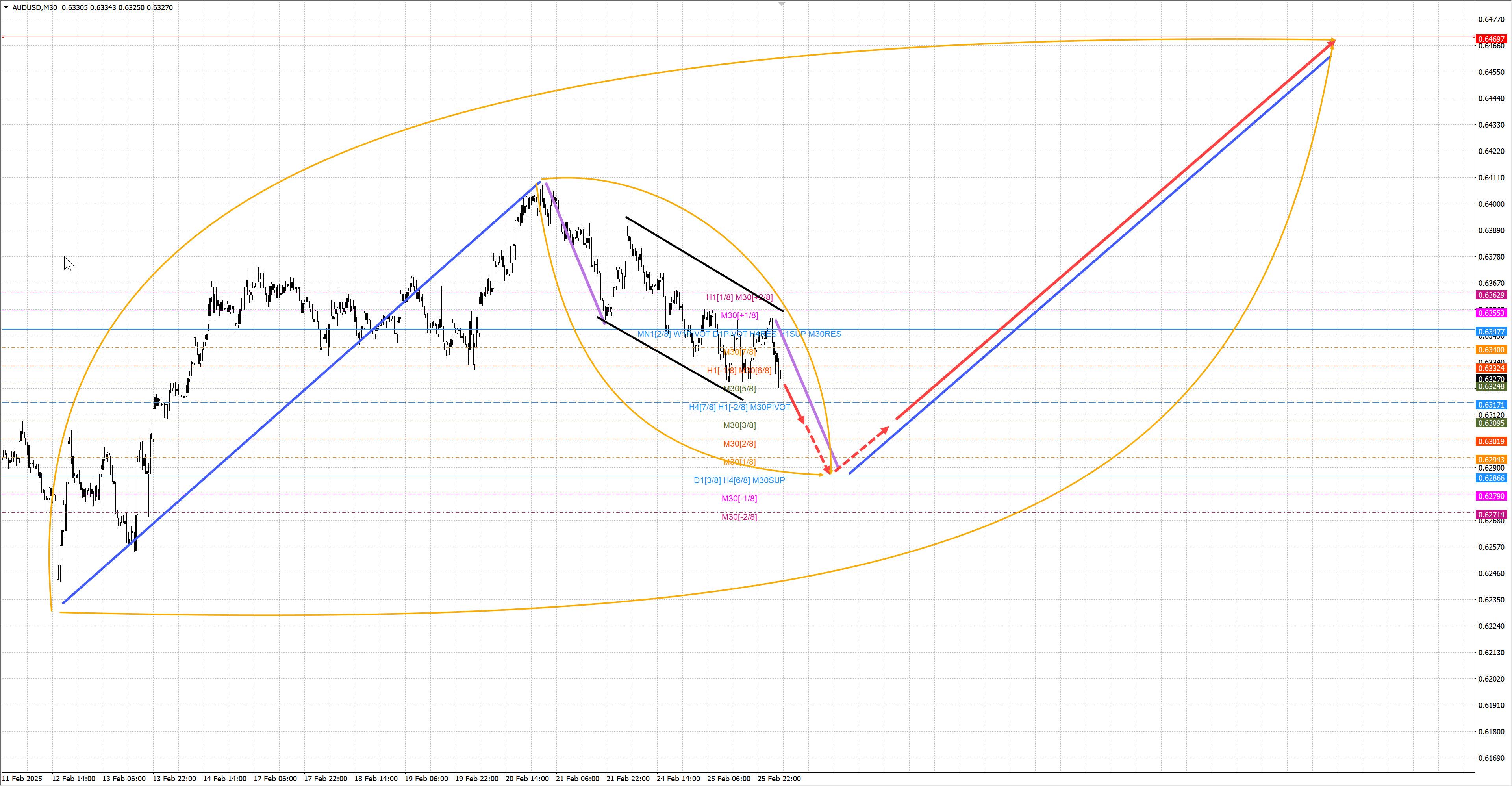
Task: Select the orange 0.63400 price level tag
Action: click(1491, 350)
